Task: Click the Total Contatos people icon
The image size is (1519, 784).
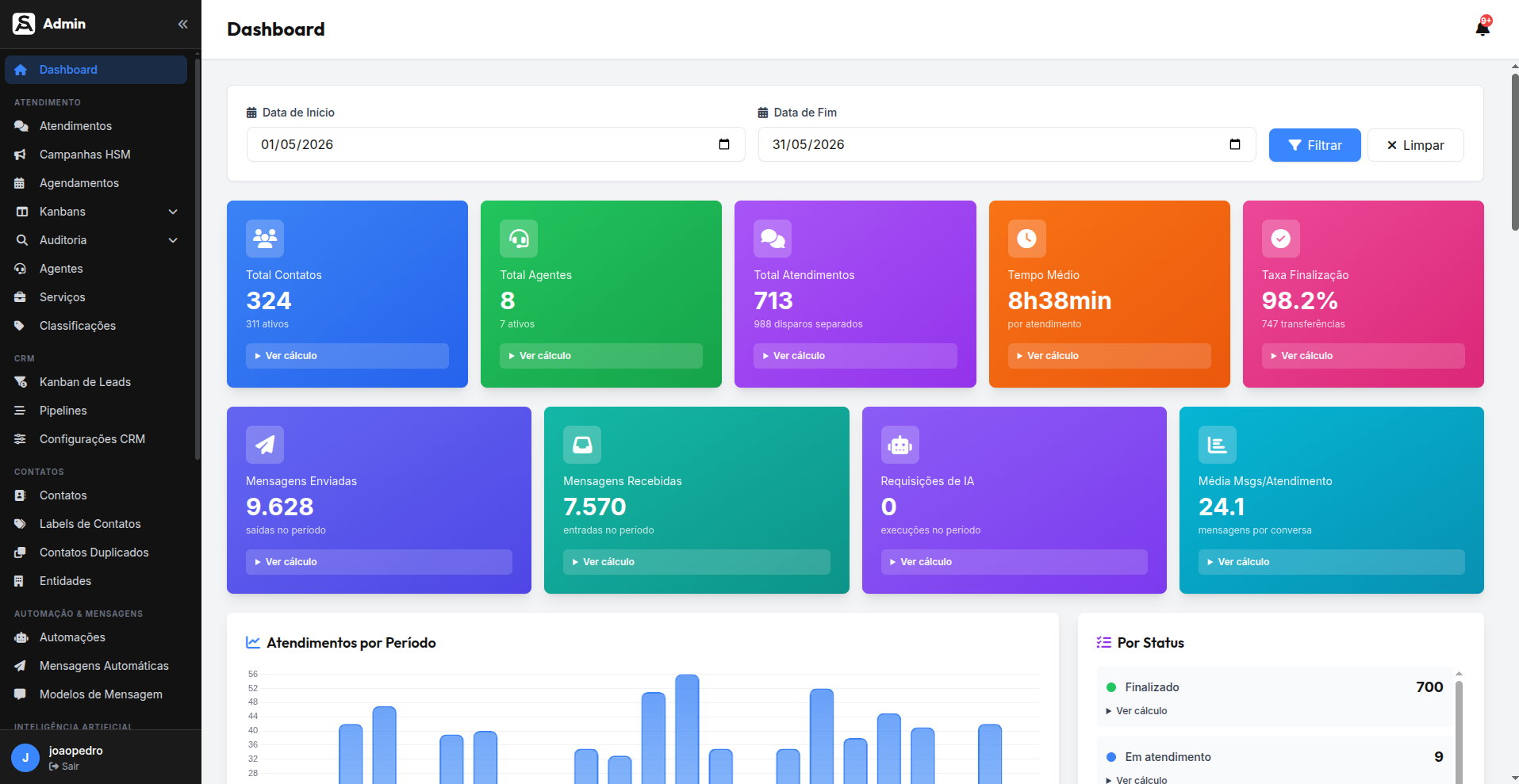Action: (x=265, y=239)
